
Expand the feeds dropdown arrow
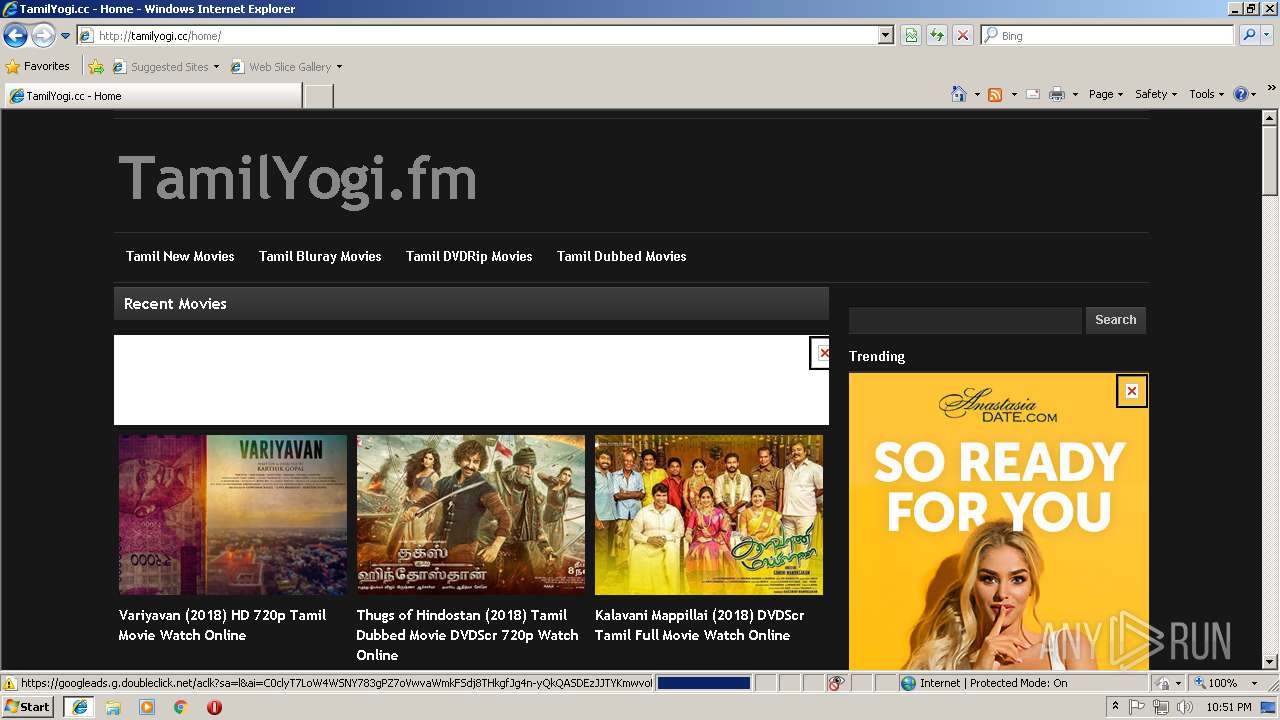[1014, 94]
